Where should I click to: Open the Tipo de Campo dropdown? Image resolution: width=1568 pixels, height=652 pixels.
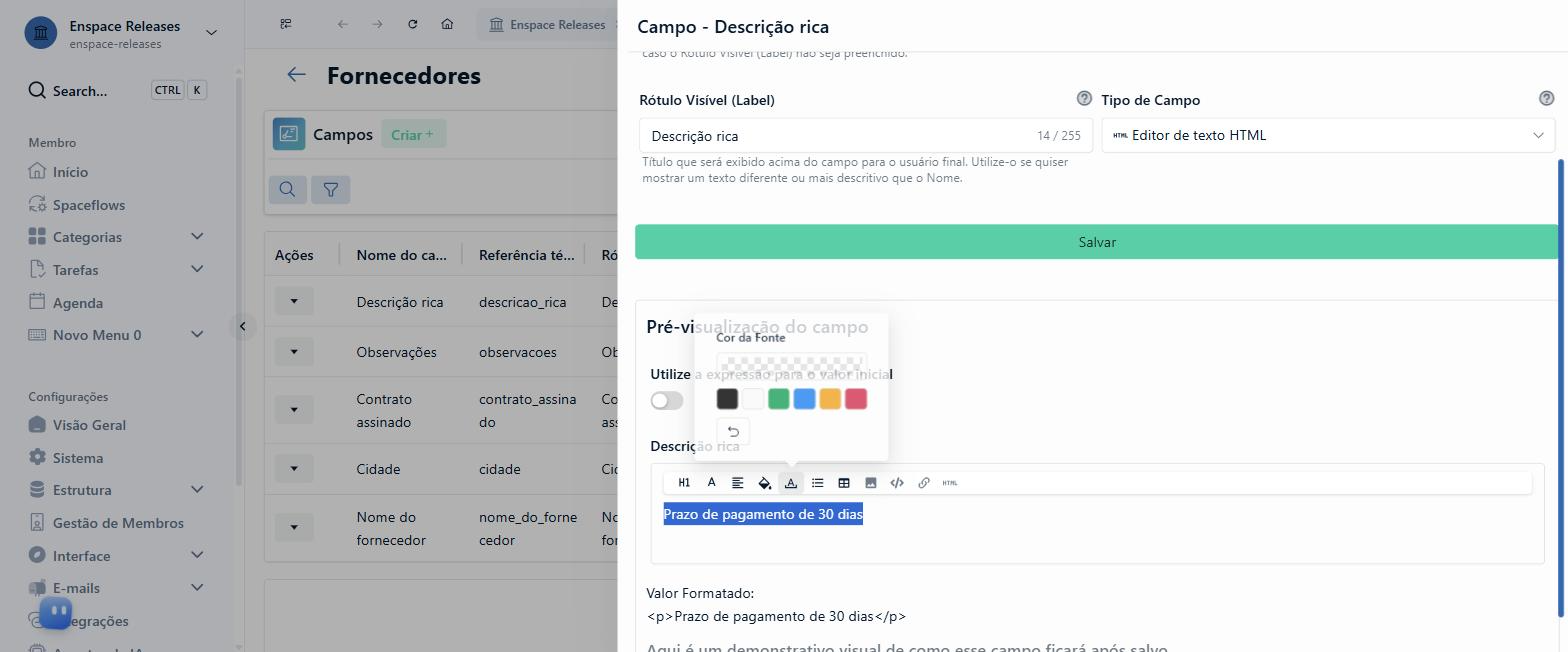point(1328,135)
